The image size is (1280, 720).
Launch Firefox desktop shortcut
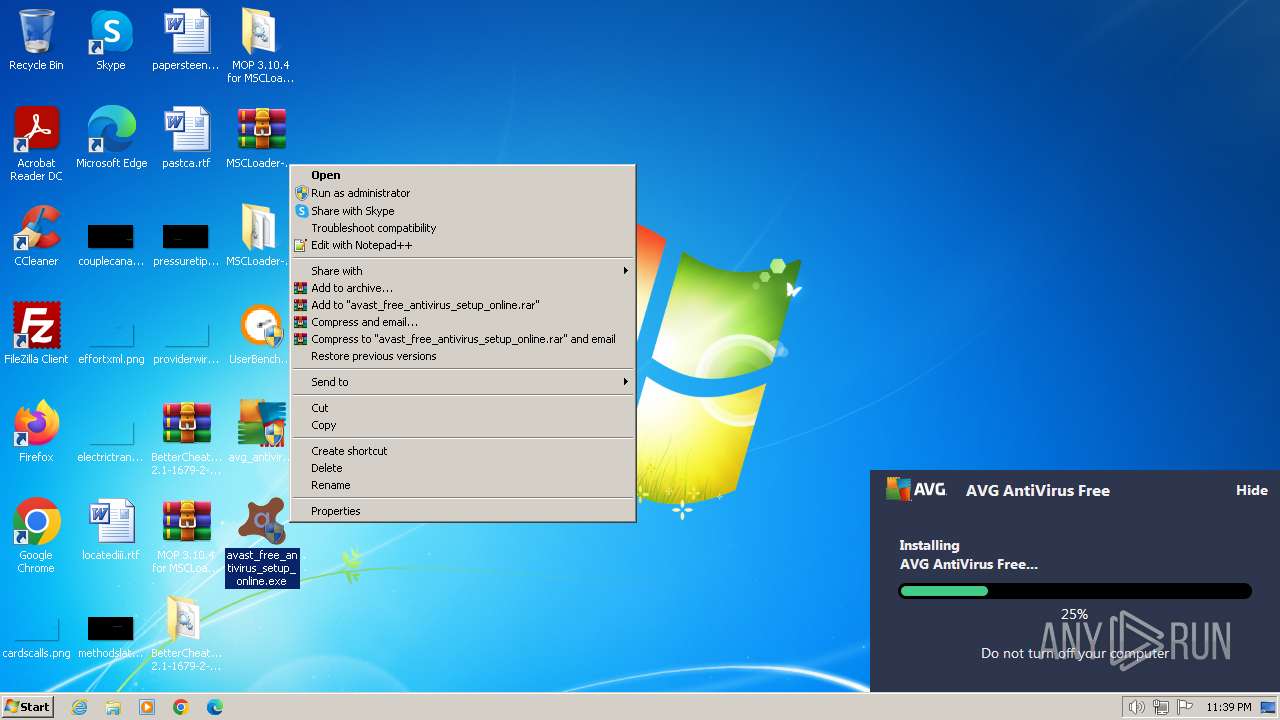36,432
